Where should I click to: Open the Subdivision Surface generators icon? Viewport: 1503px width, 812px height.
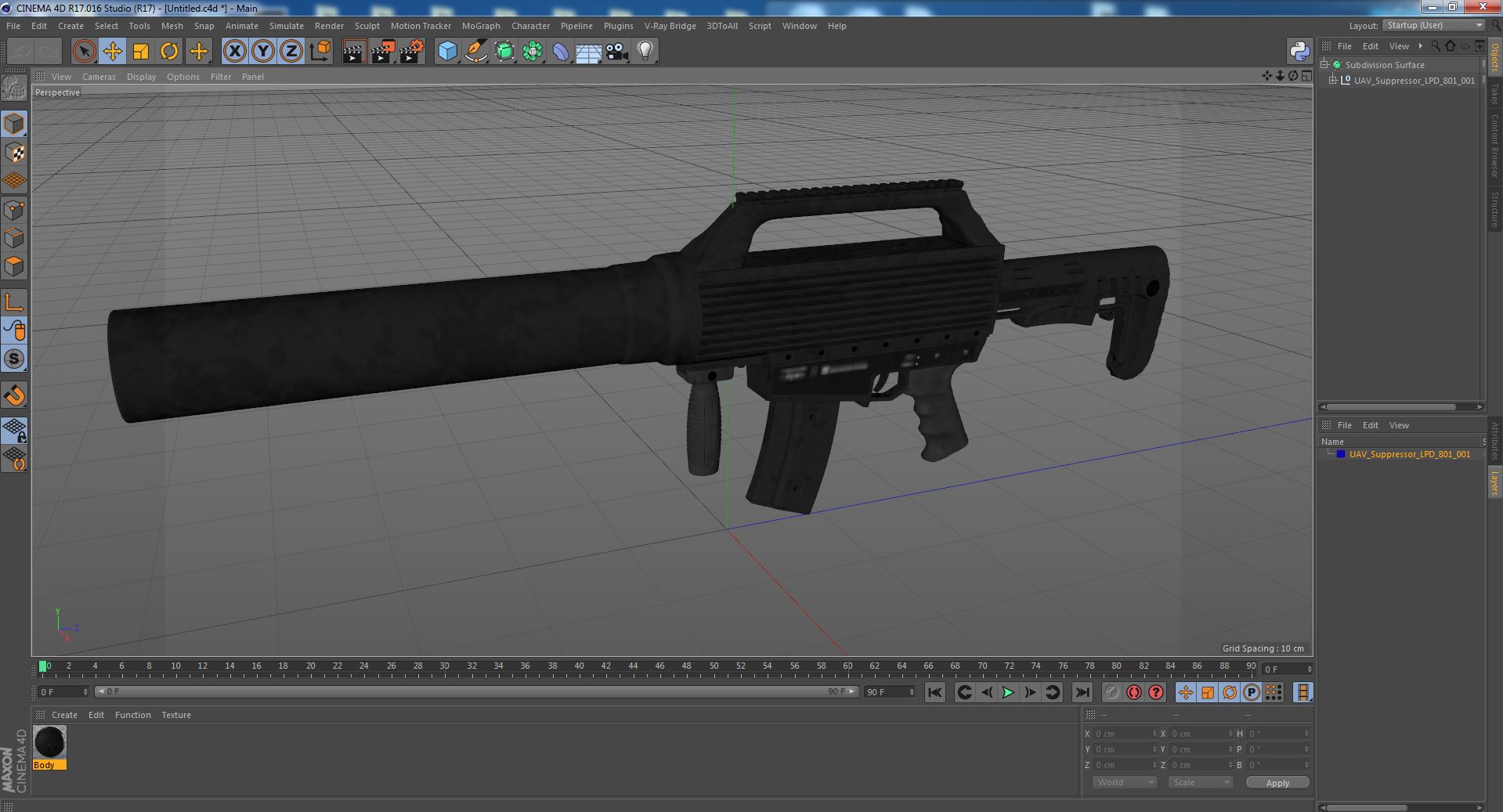point(504,52)
